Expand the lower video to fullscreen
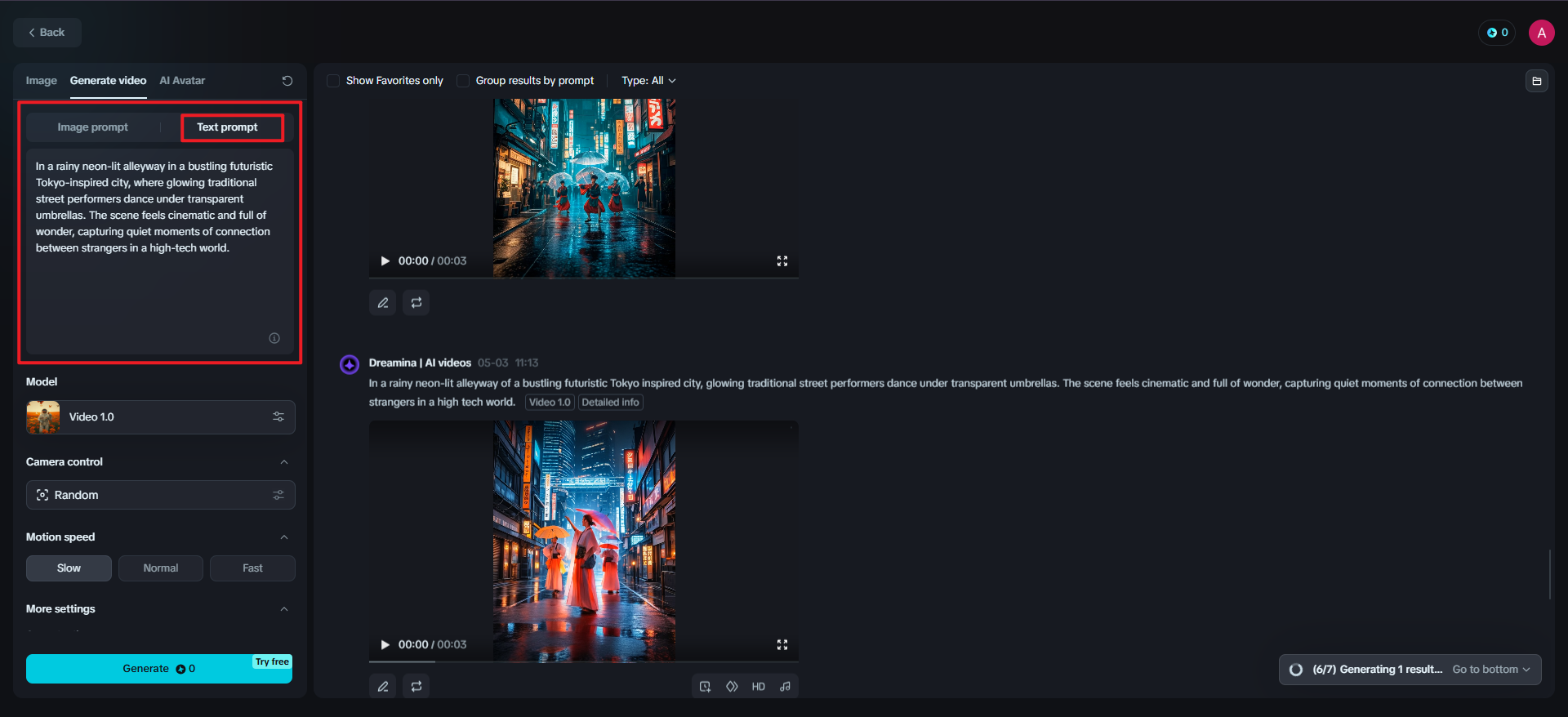Viewport: 1568px width, 717px height. (x=782, y=645)
